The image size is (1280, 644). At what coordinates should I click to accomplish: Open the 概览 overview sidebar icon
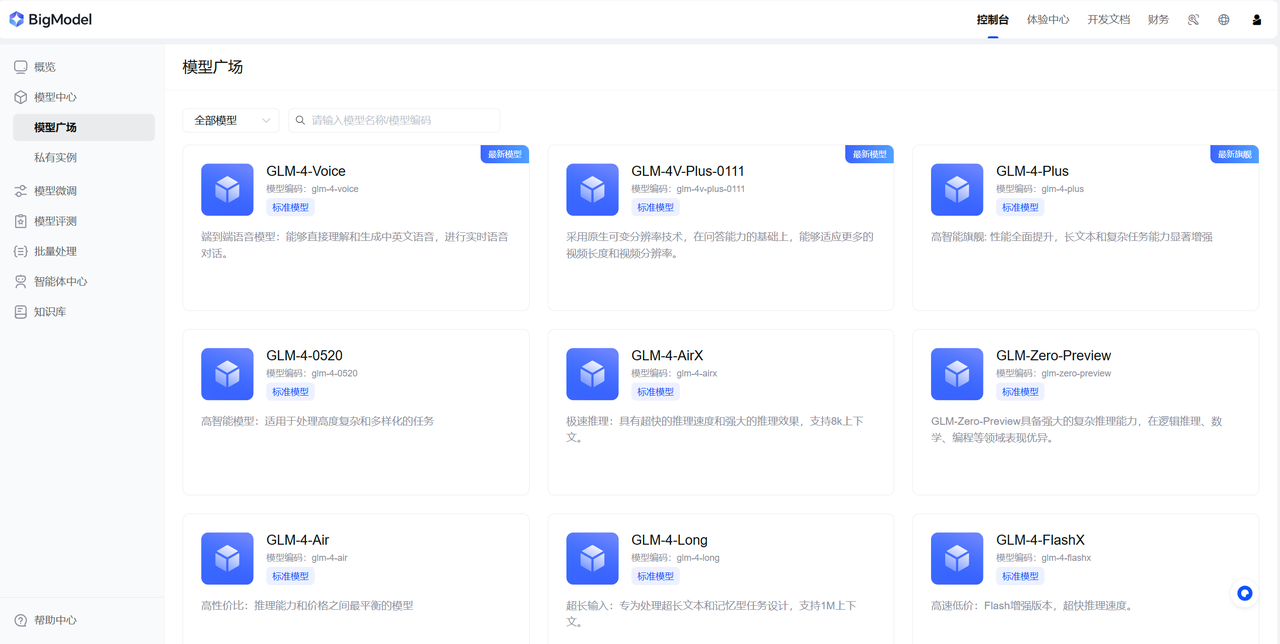point(20,67)
